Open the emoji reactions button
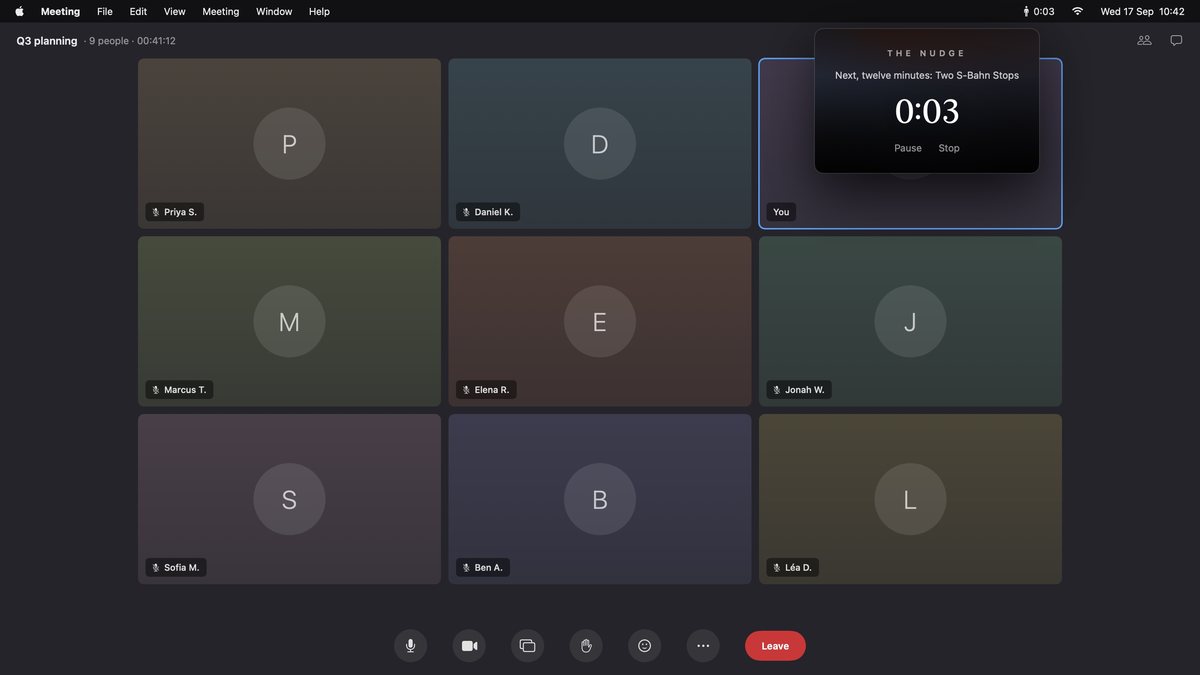The image size is (1200, 675). tap(644, 646)
